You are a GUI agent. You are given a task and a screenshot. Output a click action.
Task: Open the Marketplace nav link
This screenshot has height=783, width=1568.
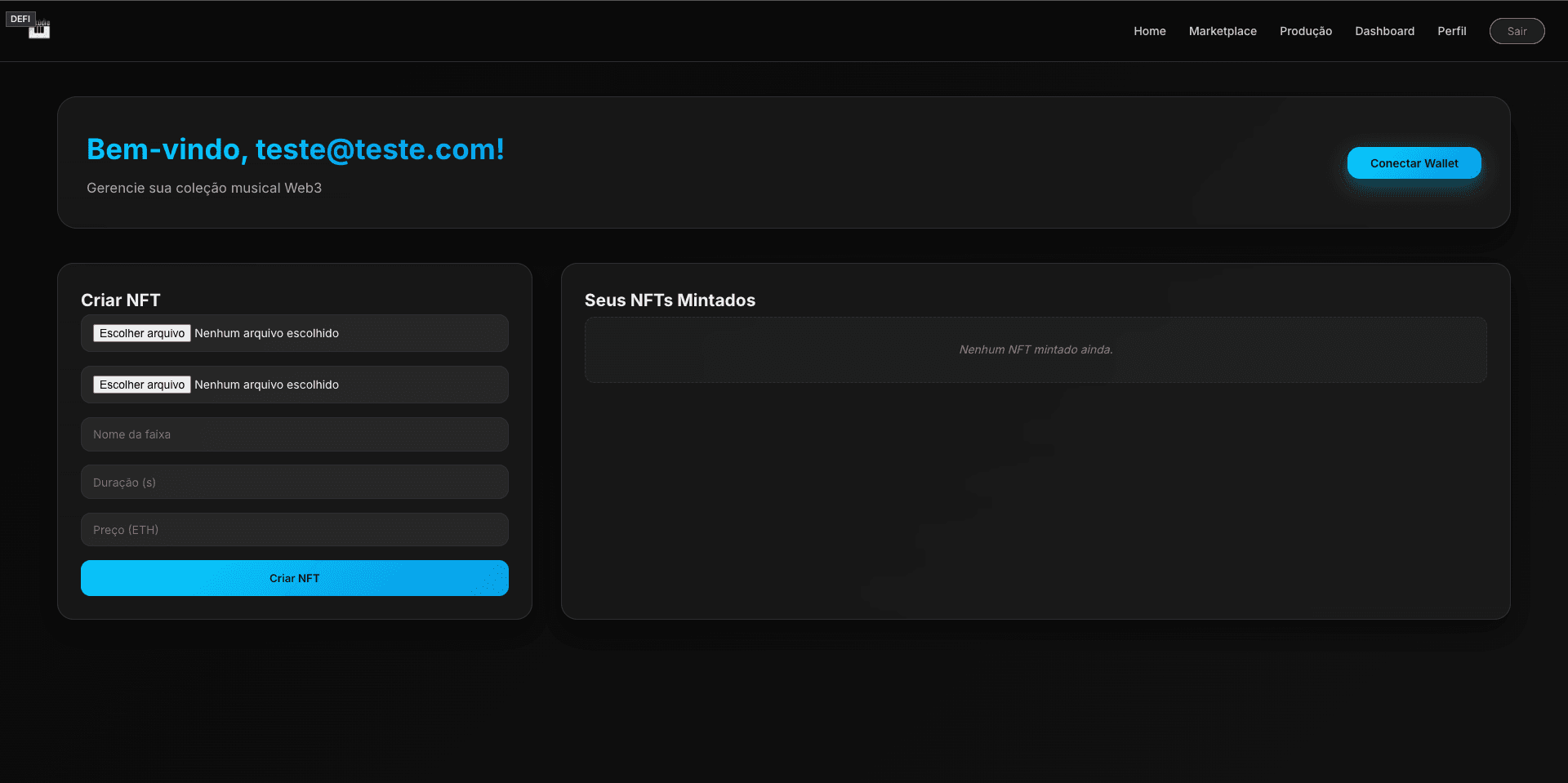click(x=1222, y=31)
